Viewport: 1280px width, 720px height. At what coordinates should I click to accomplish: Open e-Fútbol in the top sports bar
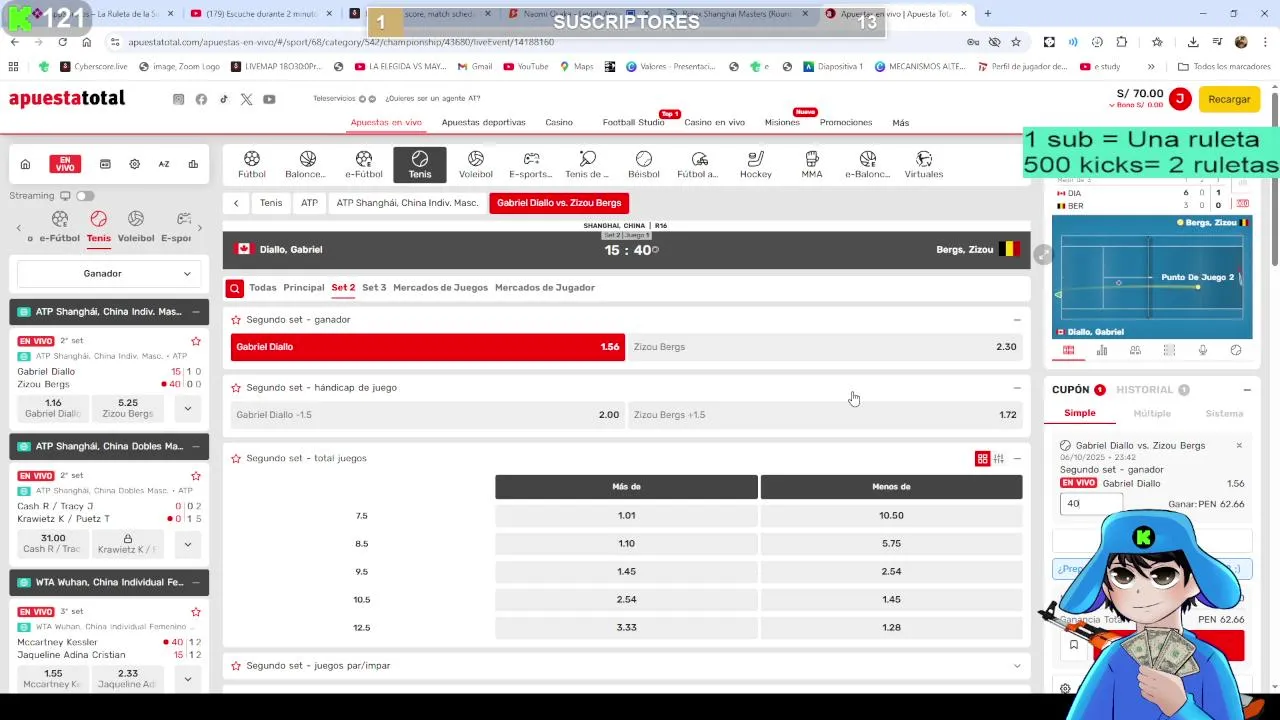[x=364, y=165]
